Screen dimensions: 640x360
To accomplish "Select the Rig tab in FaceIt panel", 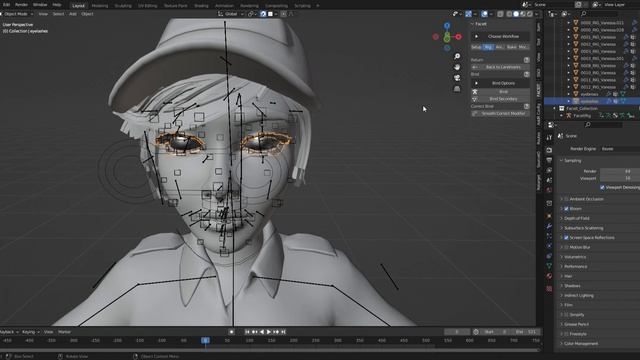I will click(488, 47).
